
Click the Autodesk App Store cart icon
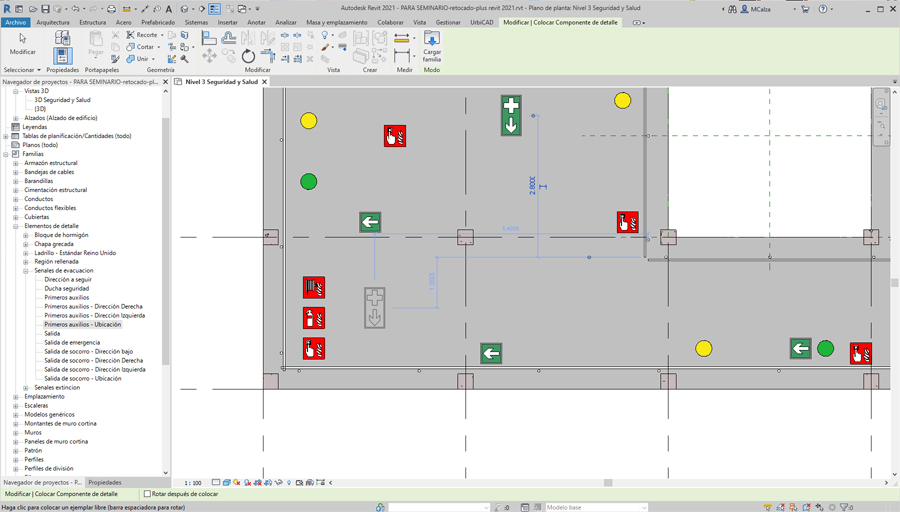(x=805, y=9)
